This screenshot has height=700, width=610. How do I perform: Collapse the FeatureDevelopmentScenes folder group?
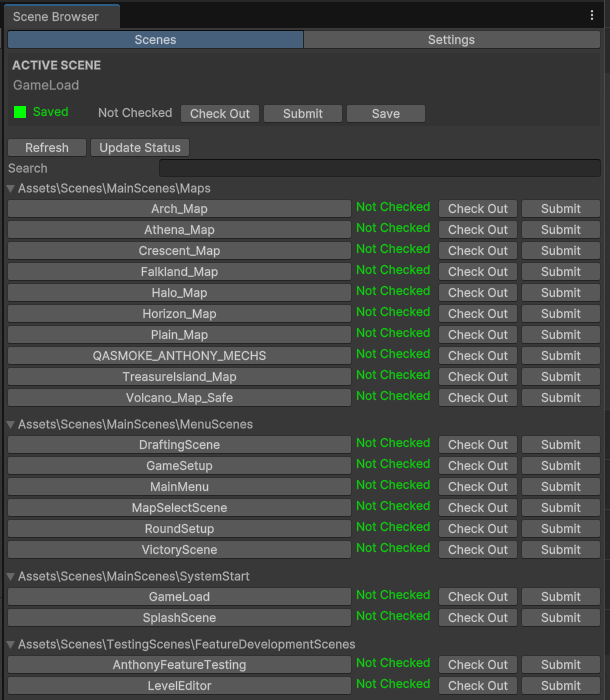[11, 644]
